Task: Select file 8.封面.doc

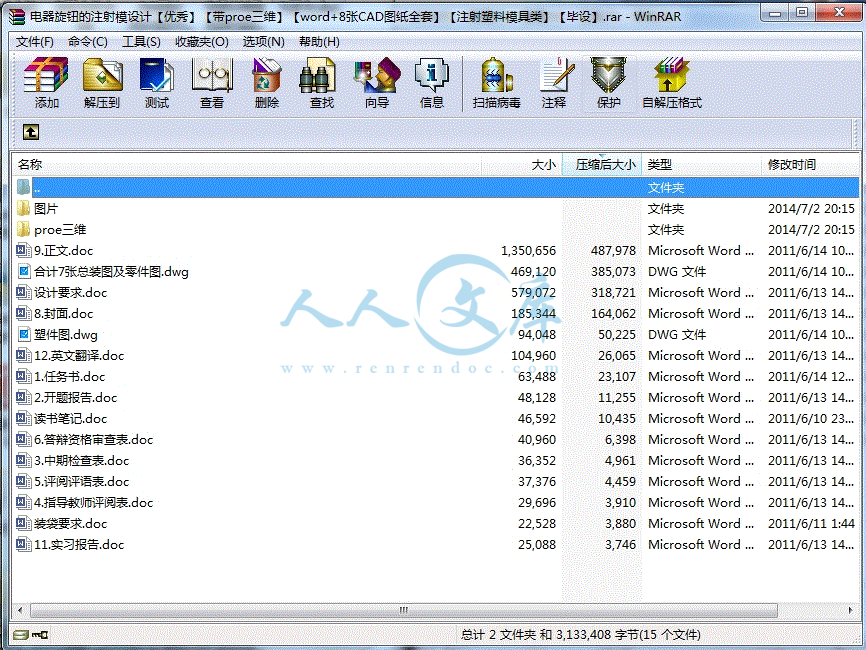Action: [x=64, y=313]
